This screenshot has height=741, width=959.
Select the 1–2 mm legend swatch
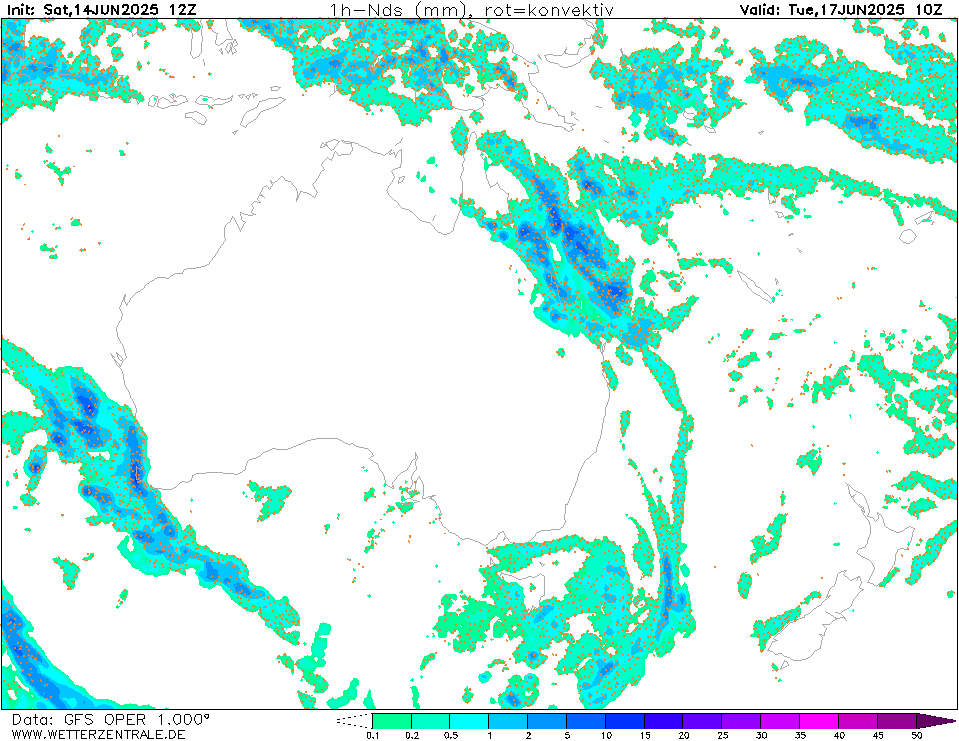(x=508, y=721)
